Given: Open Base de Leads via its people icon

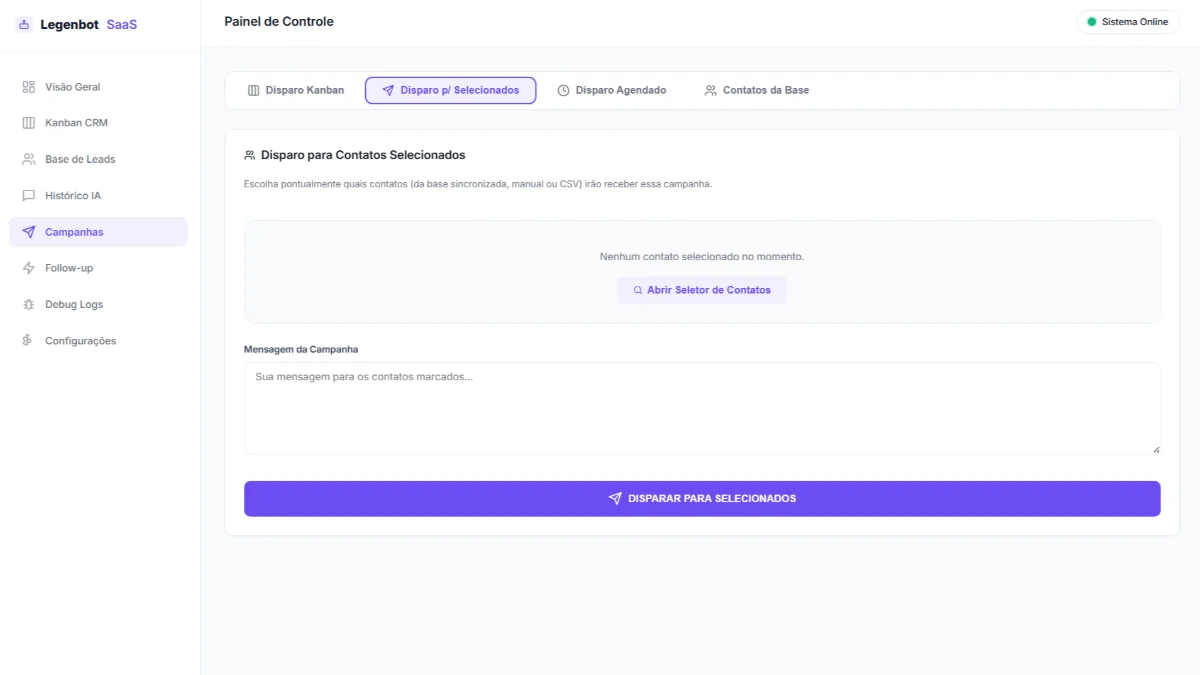Looking at the screenshot, I should point(29,159).
